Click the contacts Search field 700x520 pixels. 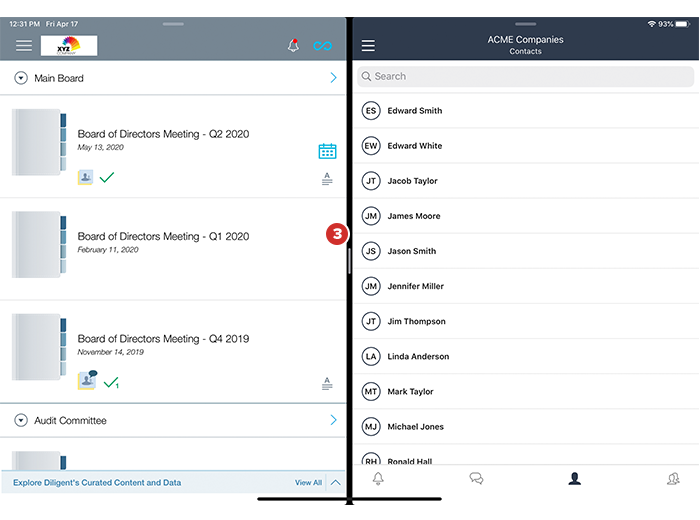(x=526, y=76)
